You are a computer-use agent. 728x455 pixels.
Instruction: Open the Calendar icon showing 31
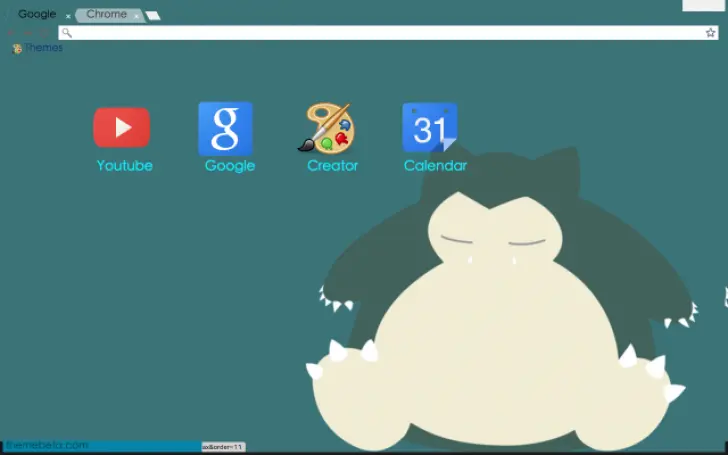(x=429, y=128)
